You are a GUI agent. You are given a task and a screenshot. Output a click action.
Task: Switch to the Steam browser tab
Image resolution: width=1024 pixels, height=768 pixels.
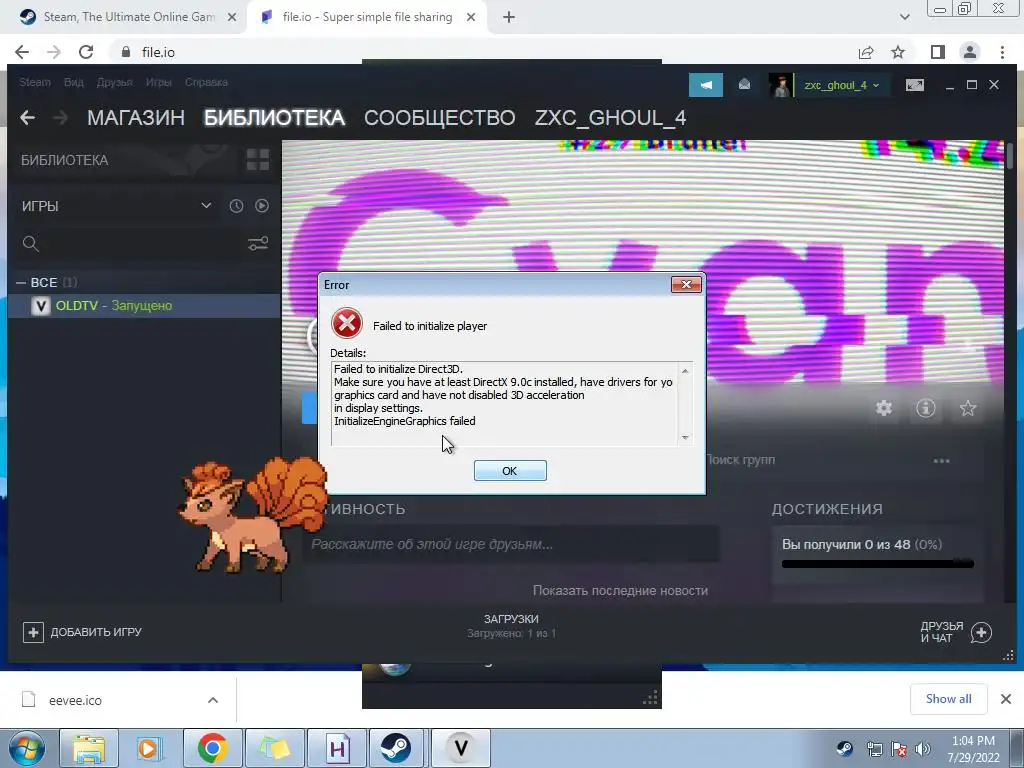128,17
